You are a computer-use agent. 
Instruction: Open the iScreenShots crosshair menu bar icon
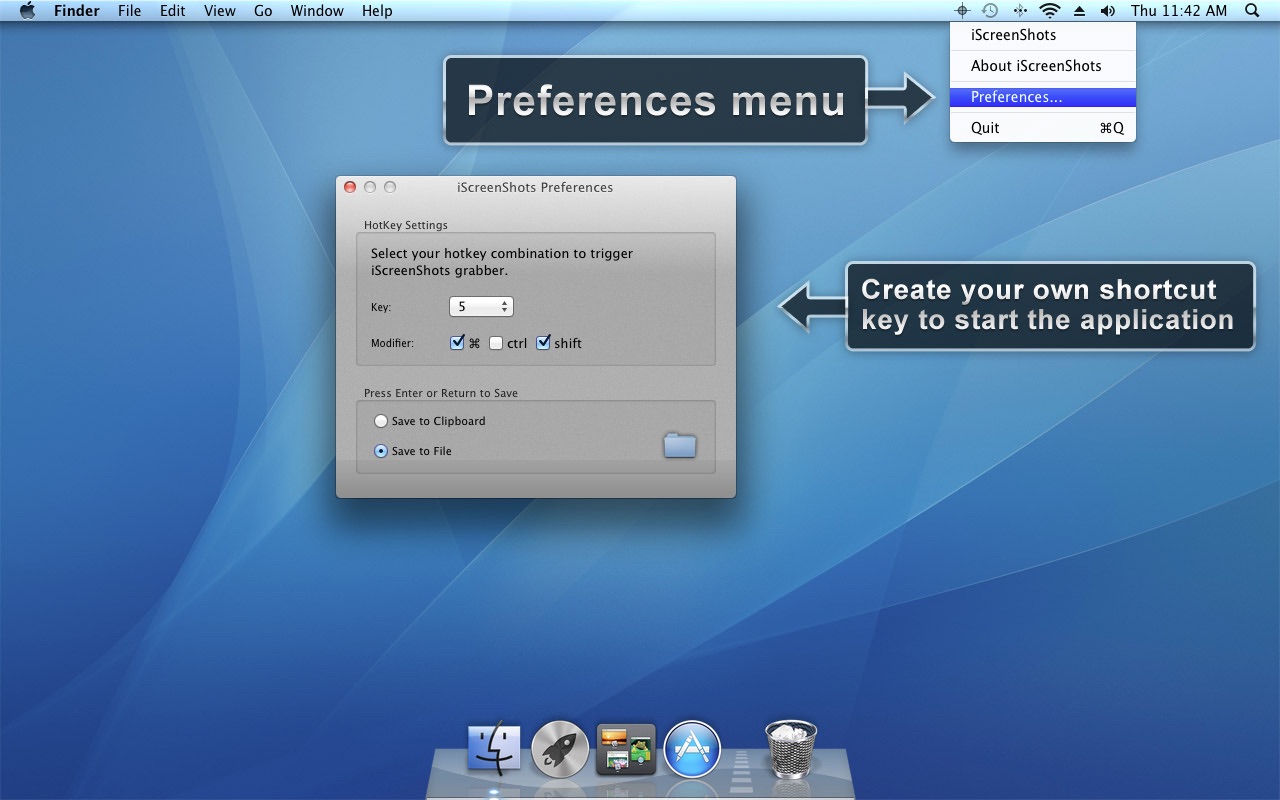point(962,11)
